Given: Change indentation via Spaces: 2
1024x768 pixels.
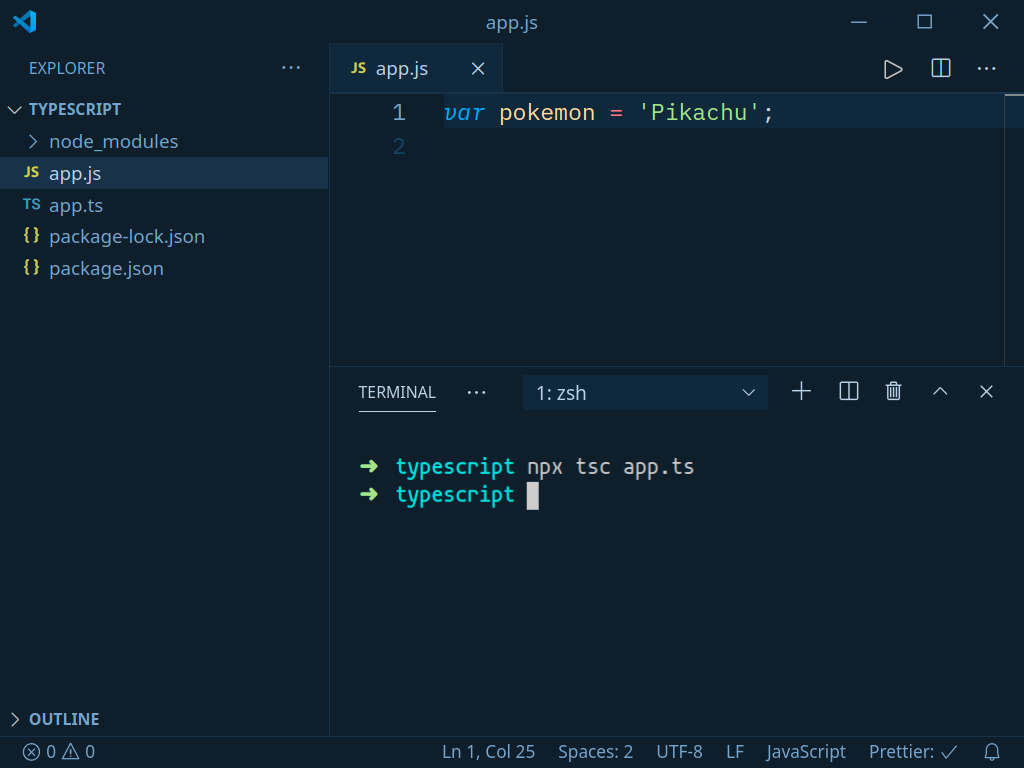Looking at the screenshot, I should [x=595, y=752].
